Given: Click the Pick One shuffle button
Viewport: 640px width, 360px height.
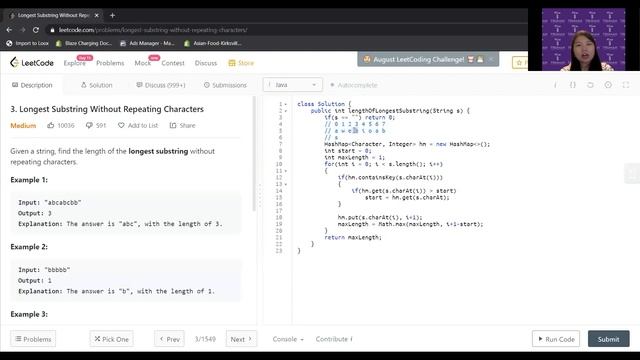Looking at the screenshot, I should (111, 339).
